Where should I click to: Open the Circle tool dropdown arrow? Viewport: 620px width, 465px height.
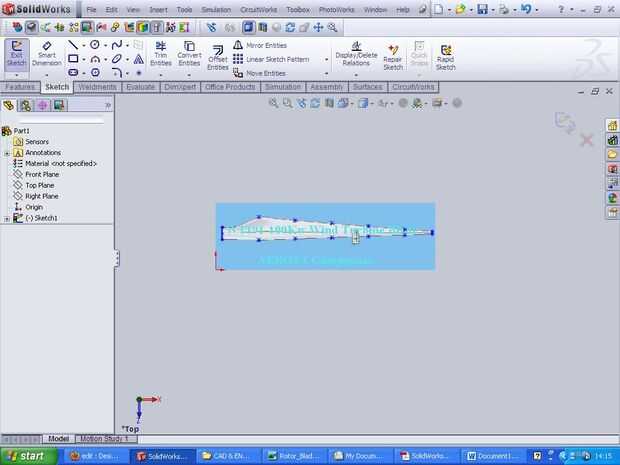105,45
